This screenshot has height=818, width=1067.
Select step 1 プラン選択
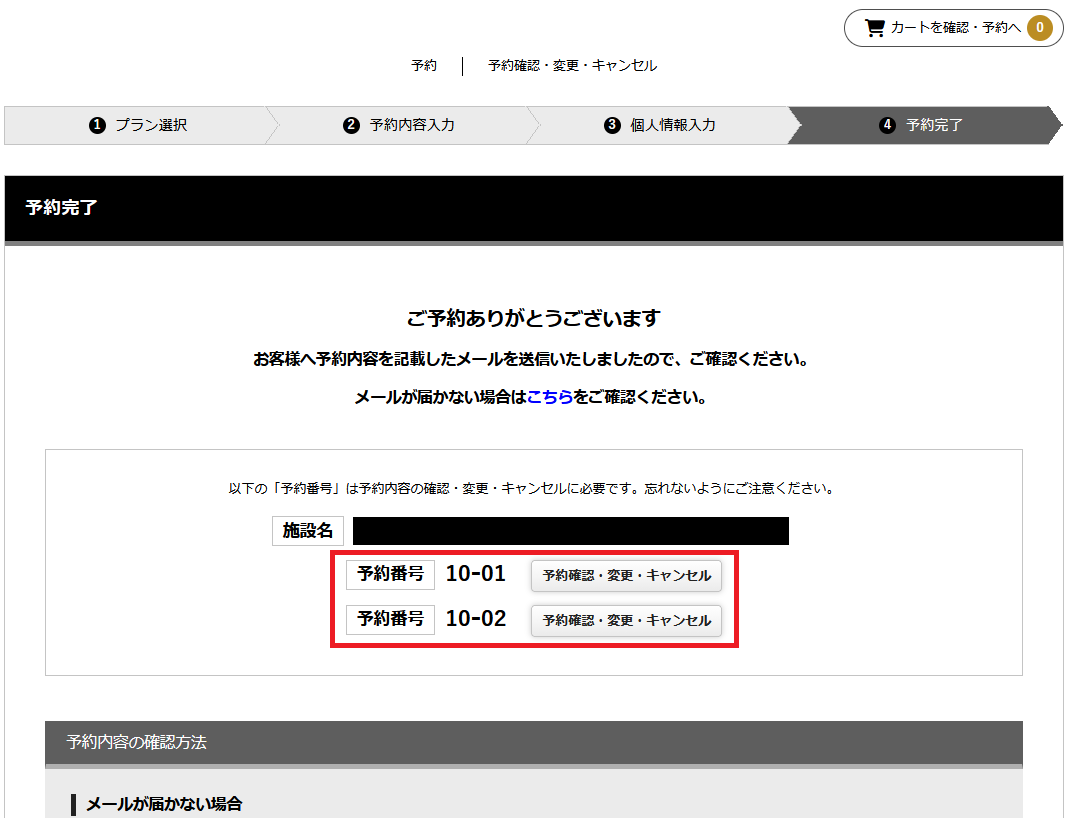pos(138,125)
